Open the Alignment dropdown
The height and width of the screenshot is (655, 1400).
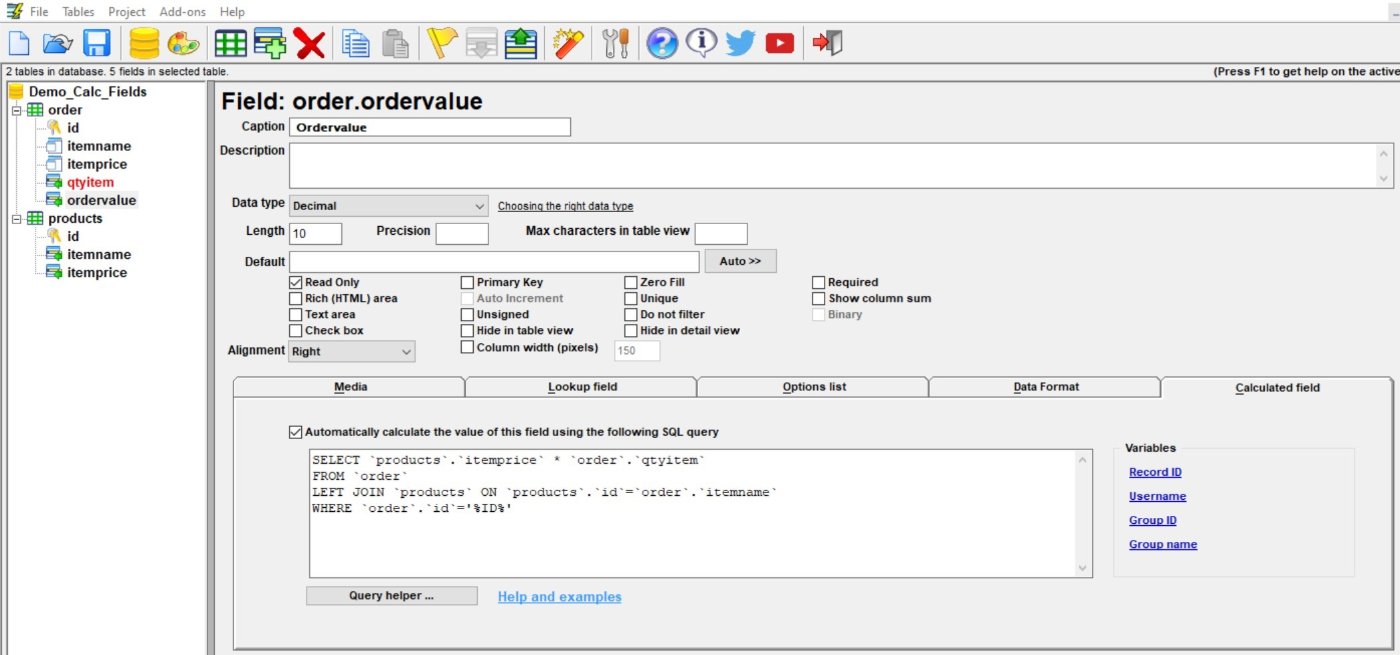352,351
